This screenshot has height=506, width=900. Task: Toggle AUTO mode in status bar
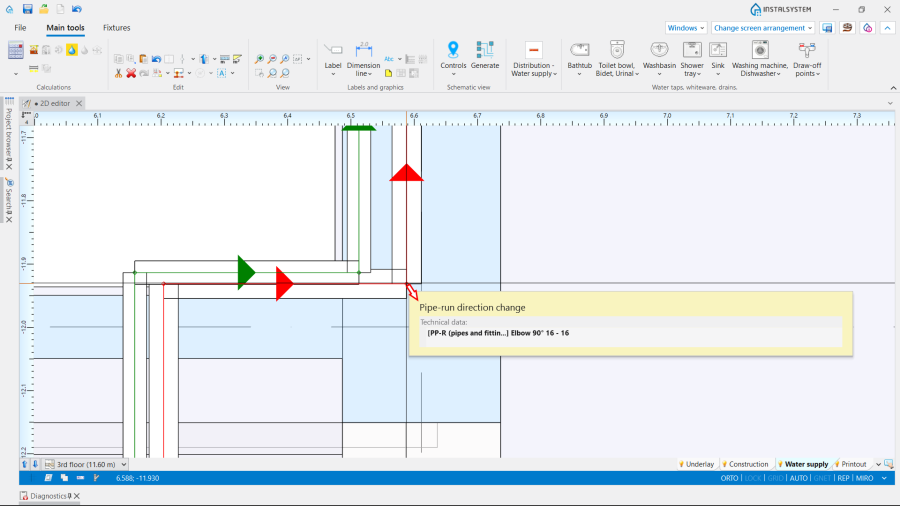799,478
